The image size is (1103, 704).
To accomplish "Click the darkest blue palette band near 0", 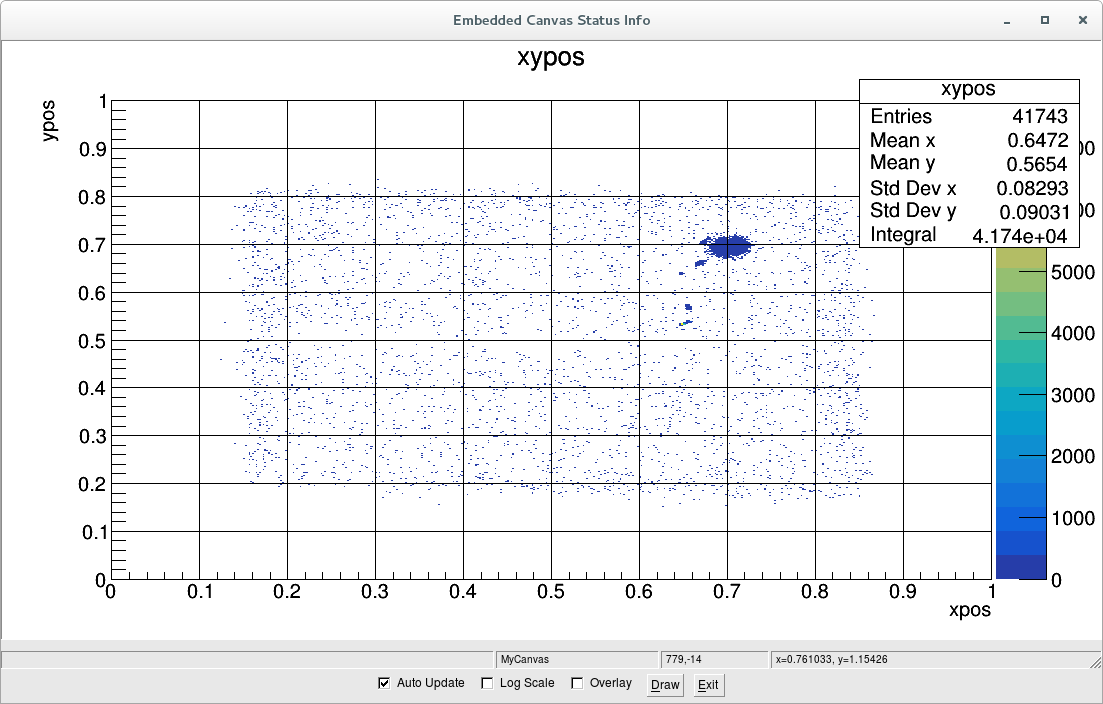I will click(1020, 566).
